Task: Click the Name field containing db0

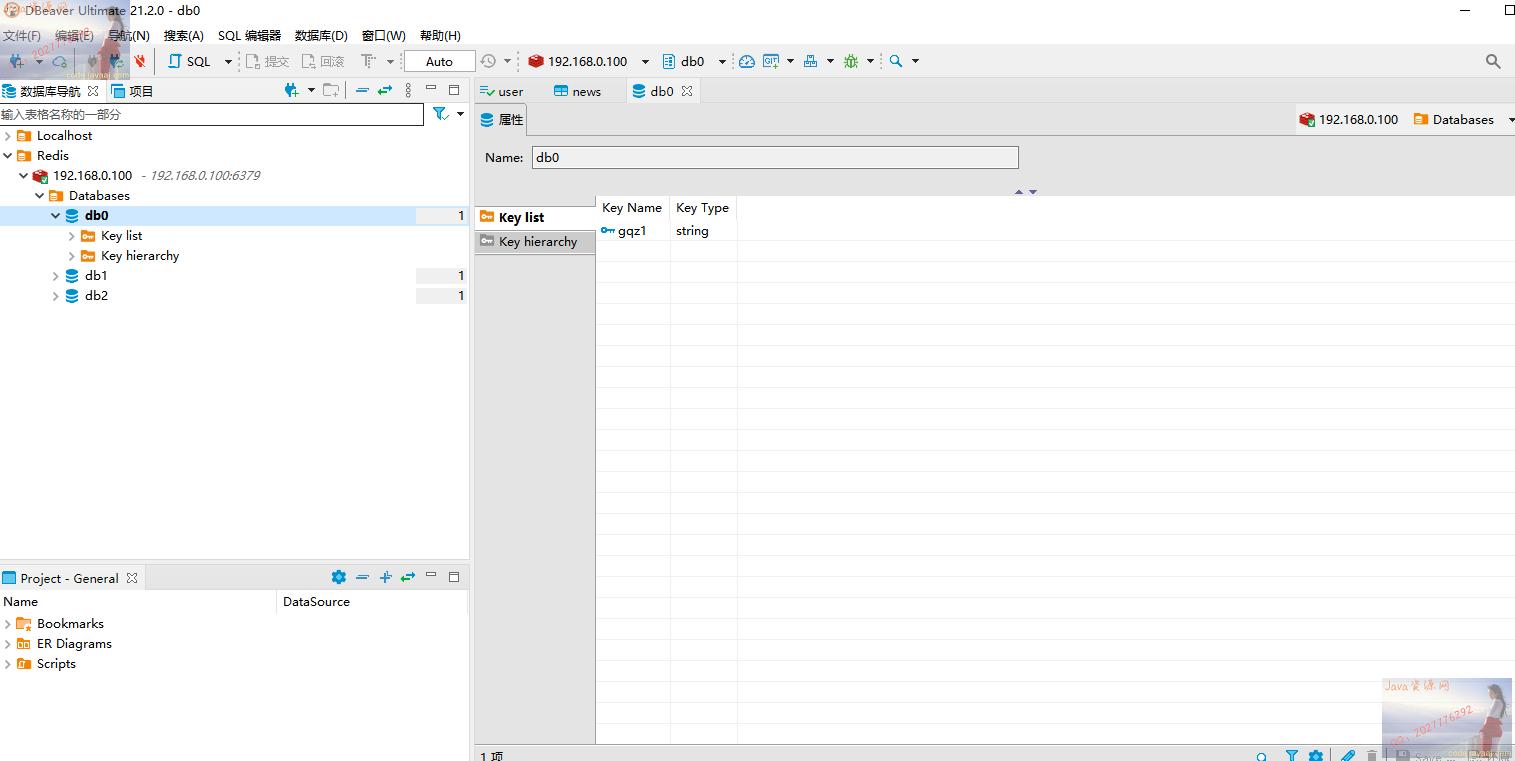Action: click(x=775, y=157)
